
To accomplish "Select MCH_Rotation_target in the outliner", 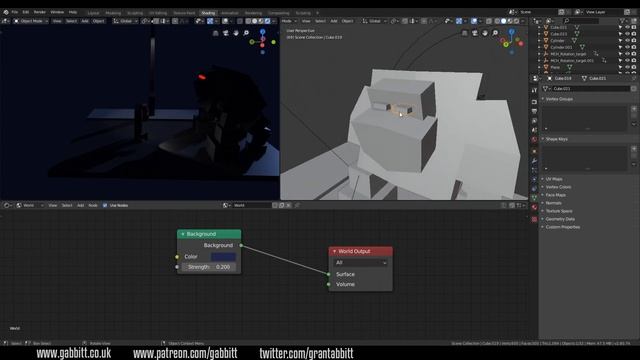I will tap(568, 54).
